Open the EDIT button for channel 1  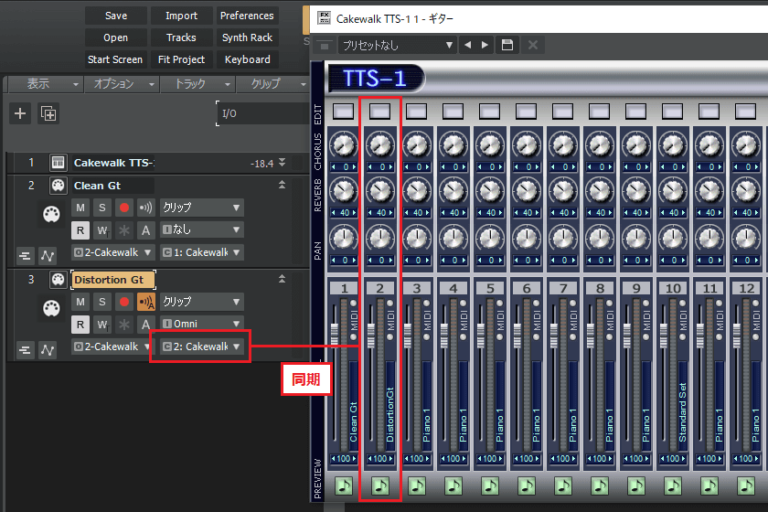coord(343,110)
